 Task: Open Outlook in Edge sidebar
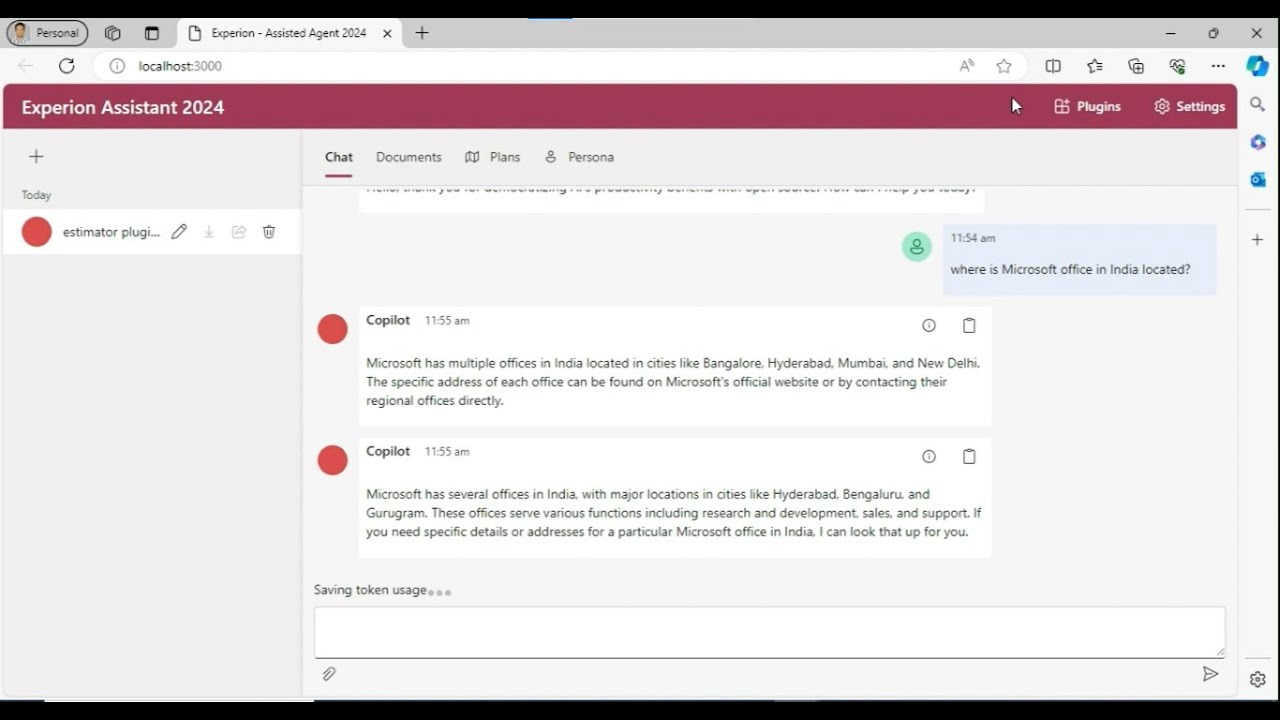click(x=1258, y=179)
